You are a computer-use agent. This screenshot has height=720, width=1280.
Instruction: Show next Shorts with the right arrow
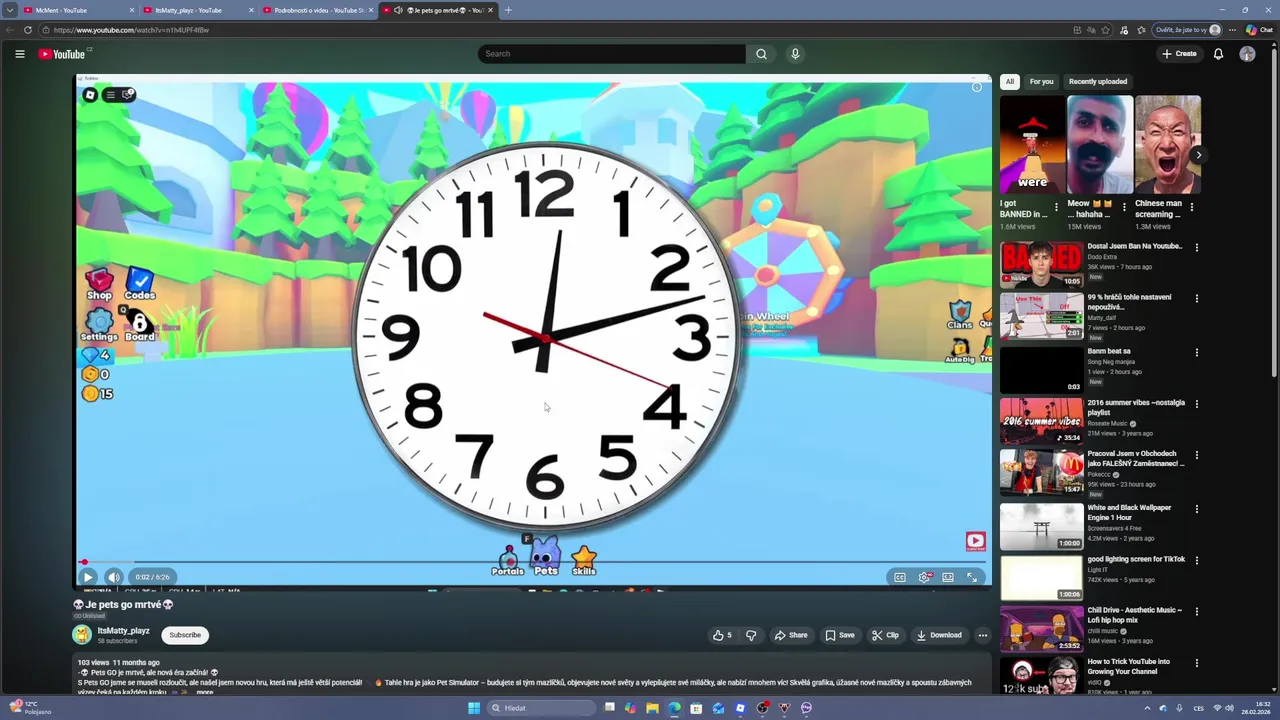click(1198, 155)
